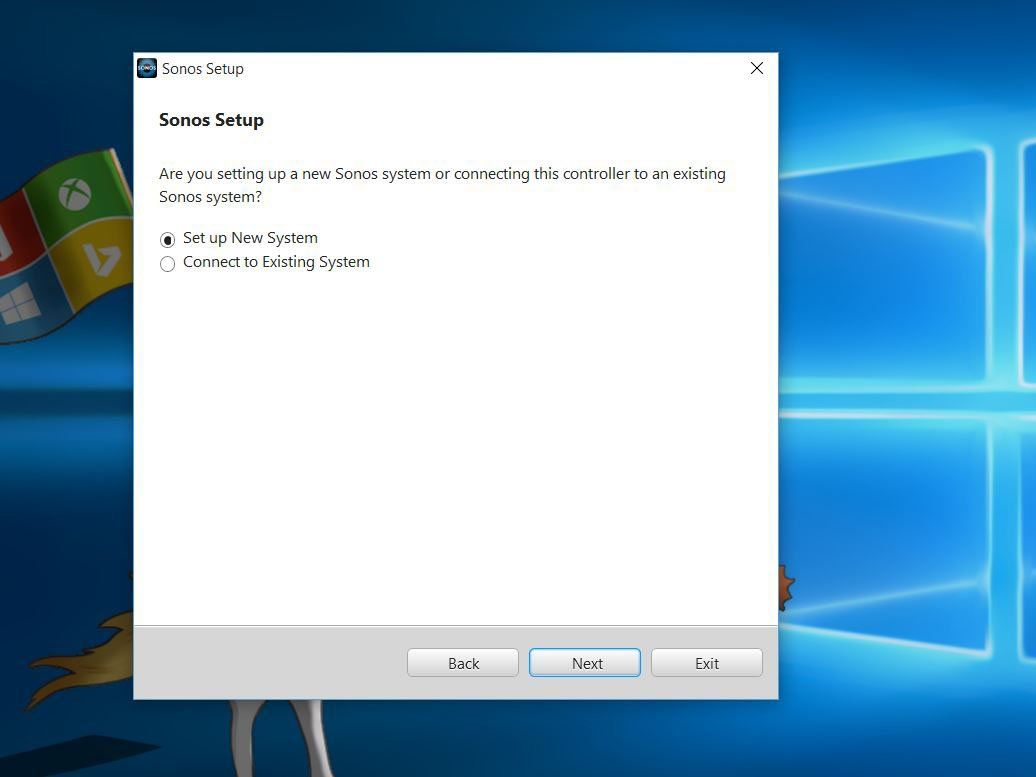This screenshot has width=1036, height=777.
Task: Click the 'Set up New System' label text
Action: [250, 238]
